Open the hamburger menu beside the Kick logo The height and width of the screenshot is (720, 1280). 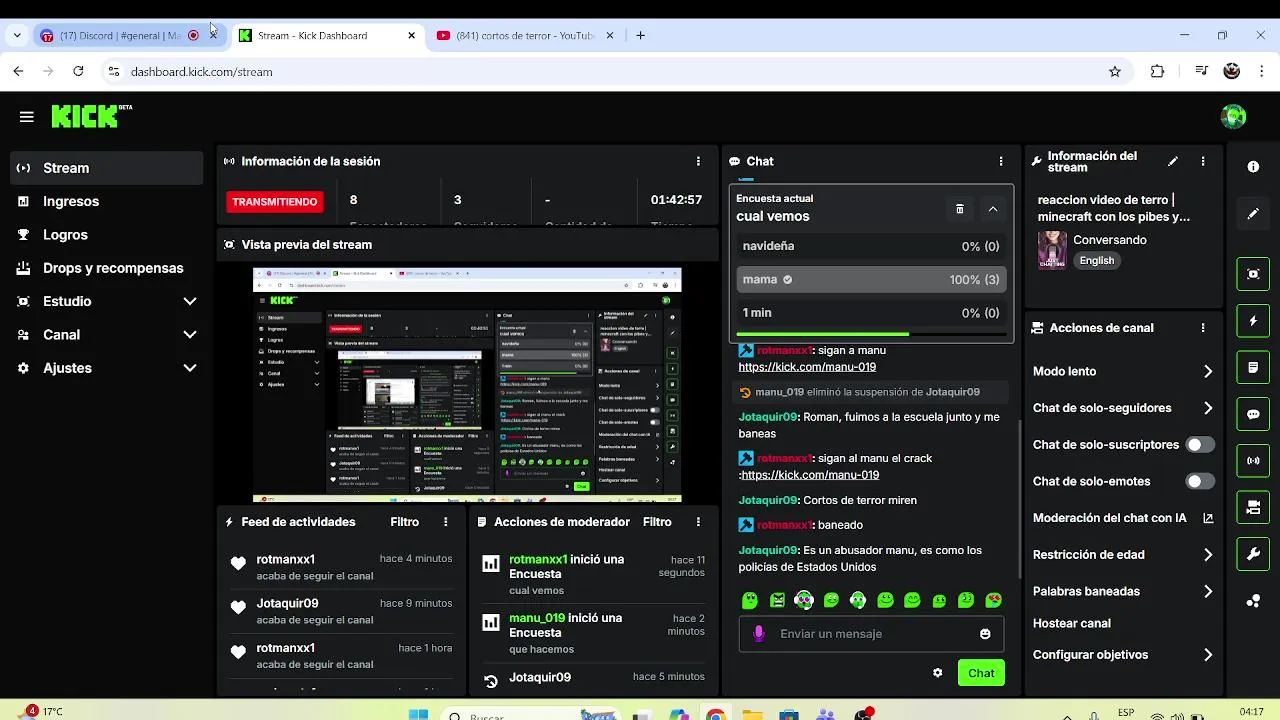27,117
